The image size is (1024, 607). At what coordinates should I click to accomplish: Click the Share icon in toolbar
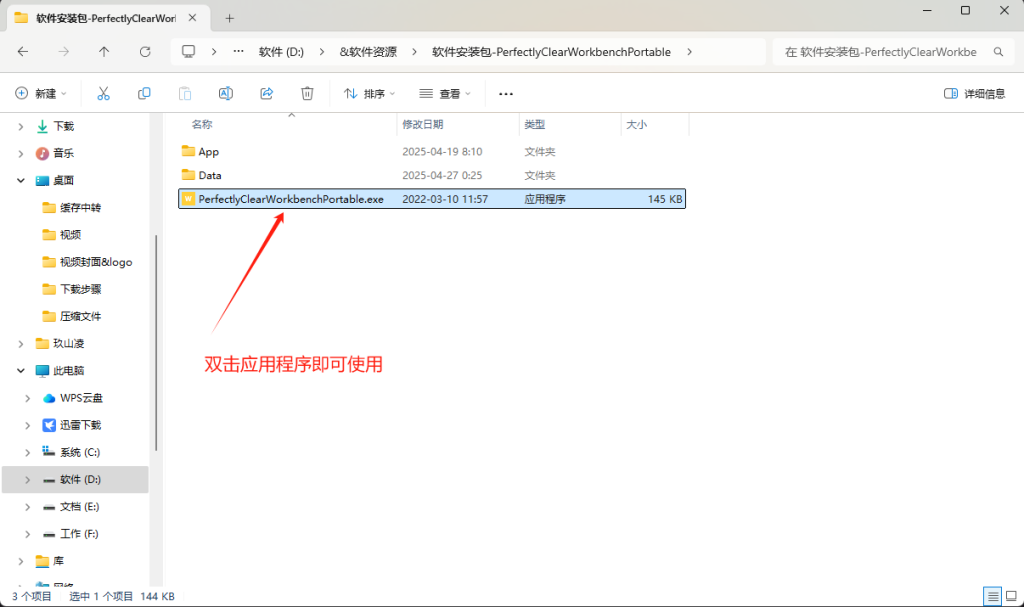tap(267, 93)
